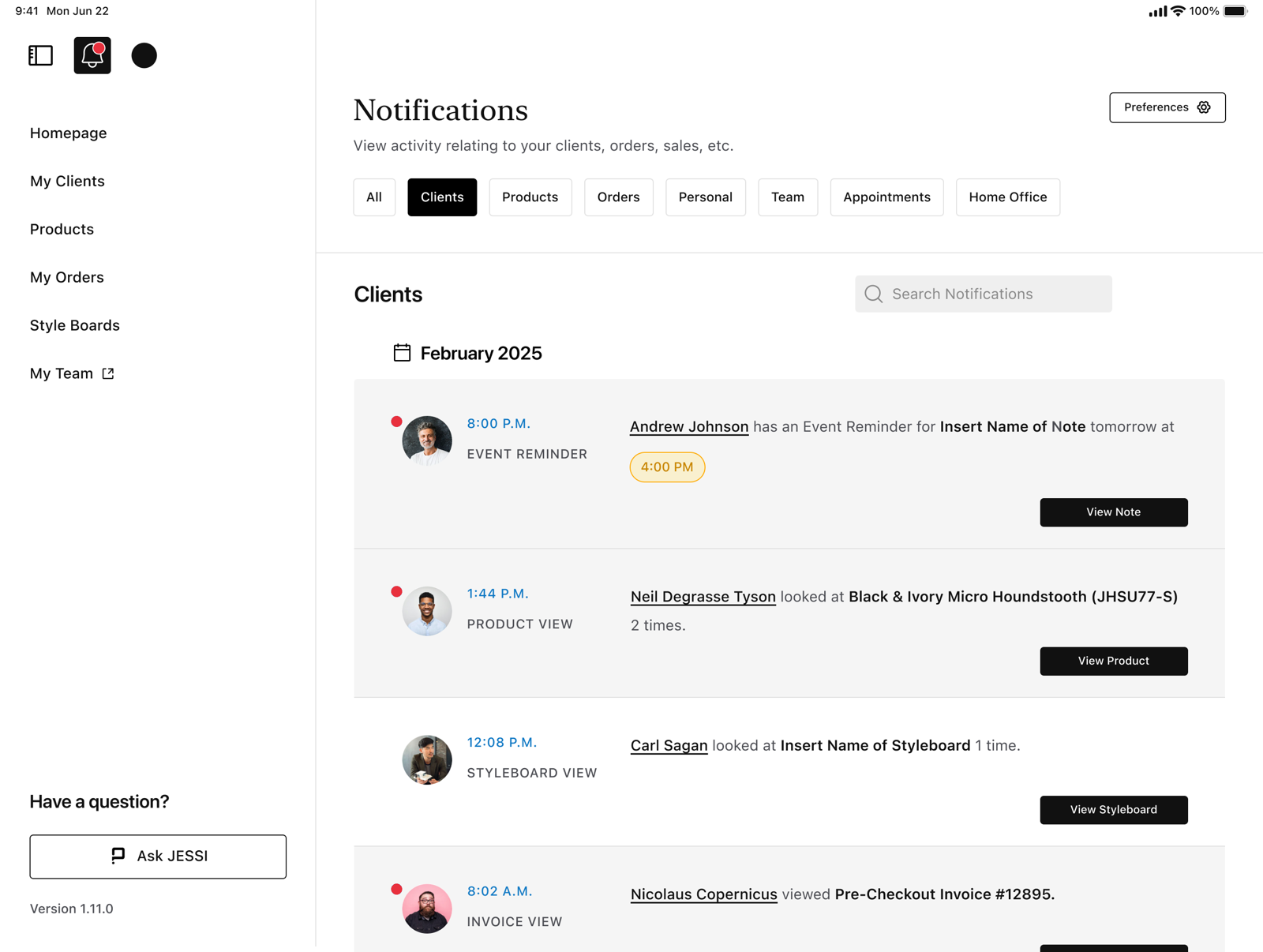Click the View Note button
Image resolution: width=1263 pixels, height=952 pixels.
(1114, 512)
